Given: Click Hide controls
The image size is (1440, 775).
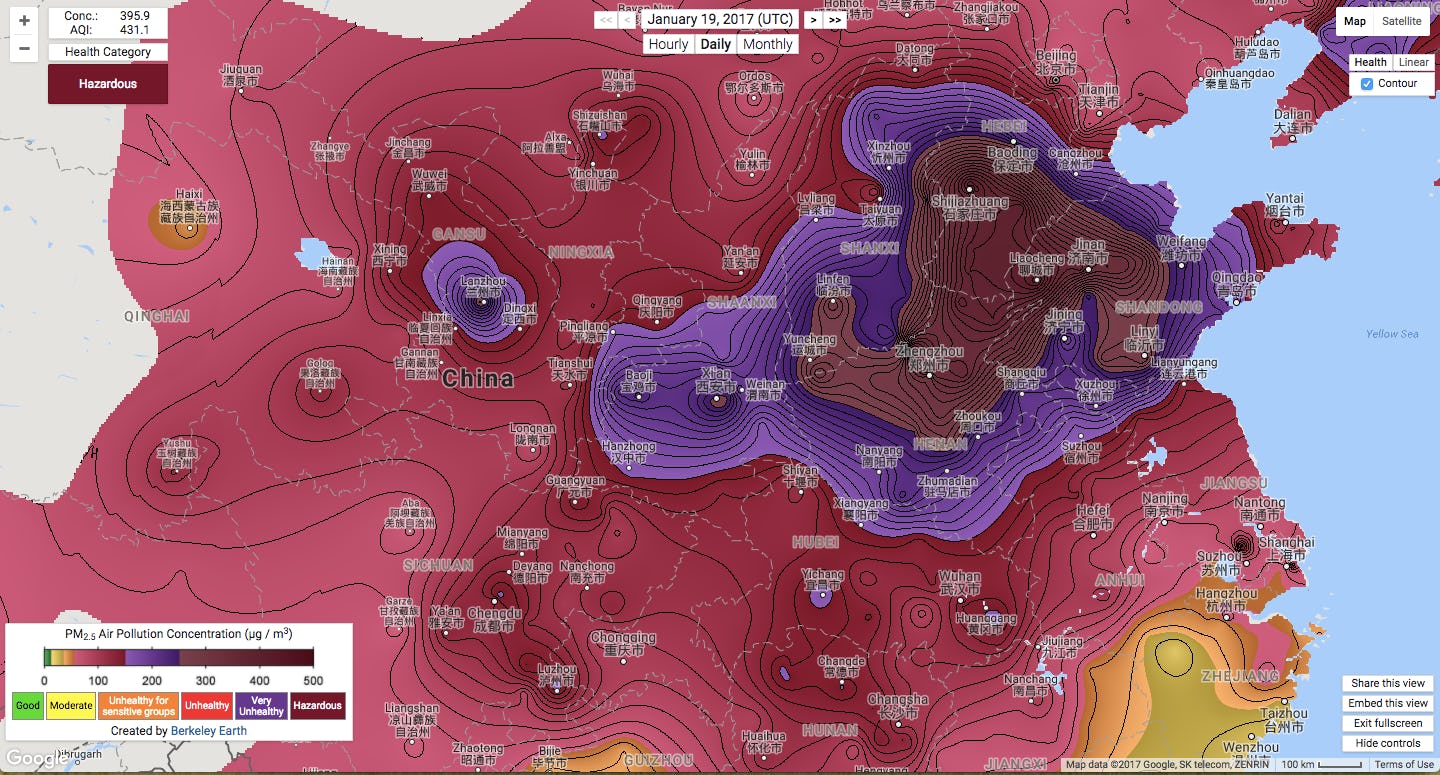Looking at the screenshot, I should 1386,743.
